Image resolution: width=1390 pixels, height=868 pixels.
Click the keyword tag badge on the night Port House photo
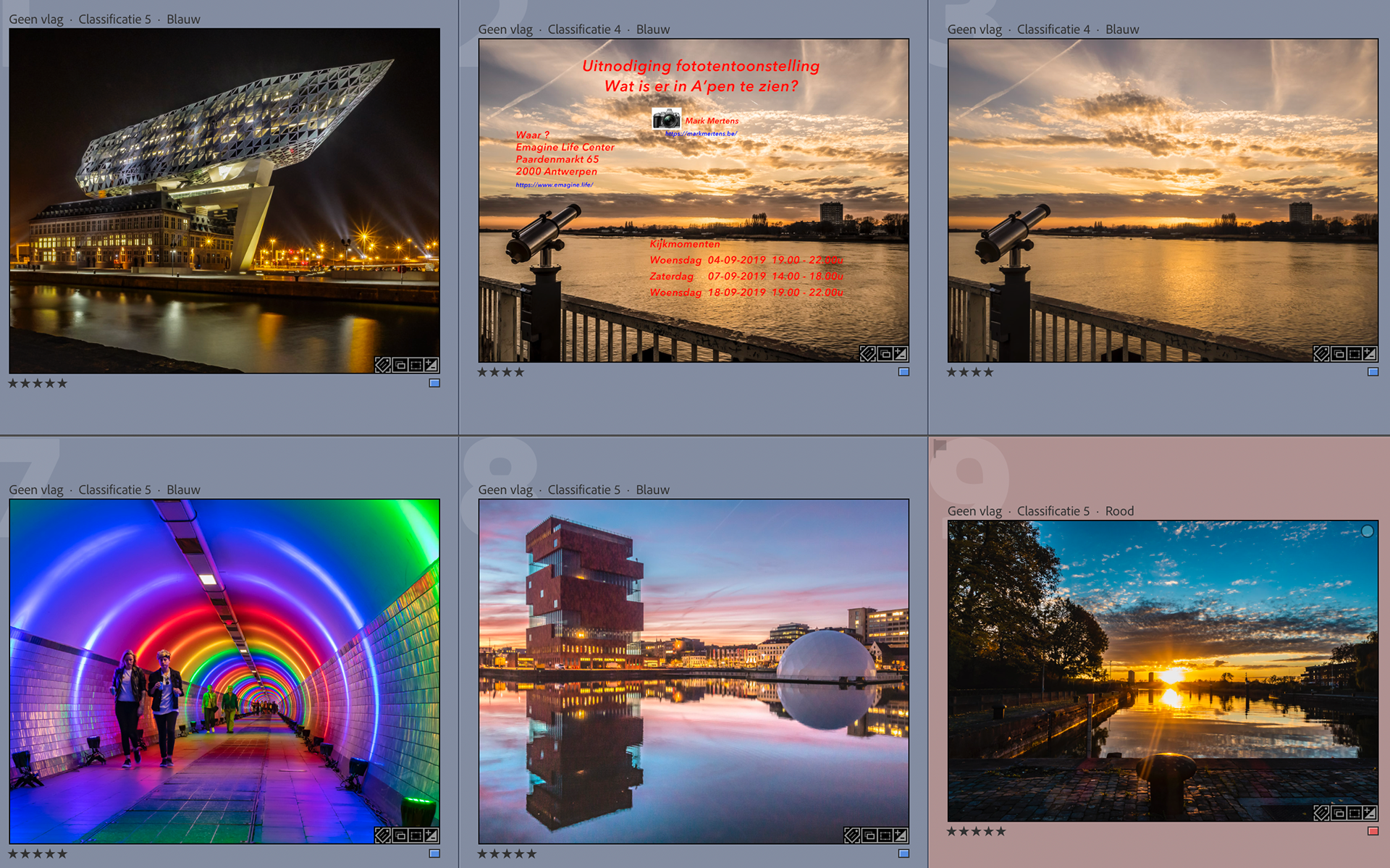click(383, 365)
